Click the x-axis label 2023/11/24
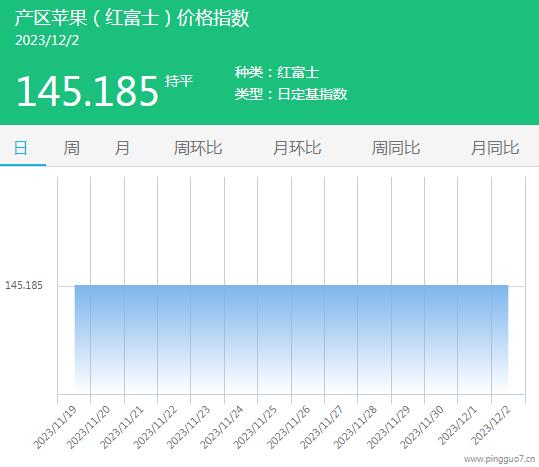This screenshot has height=467, width=539. pyautogui.click(x=222, y=427)
